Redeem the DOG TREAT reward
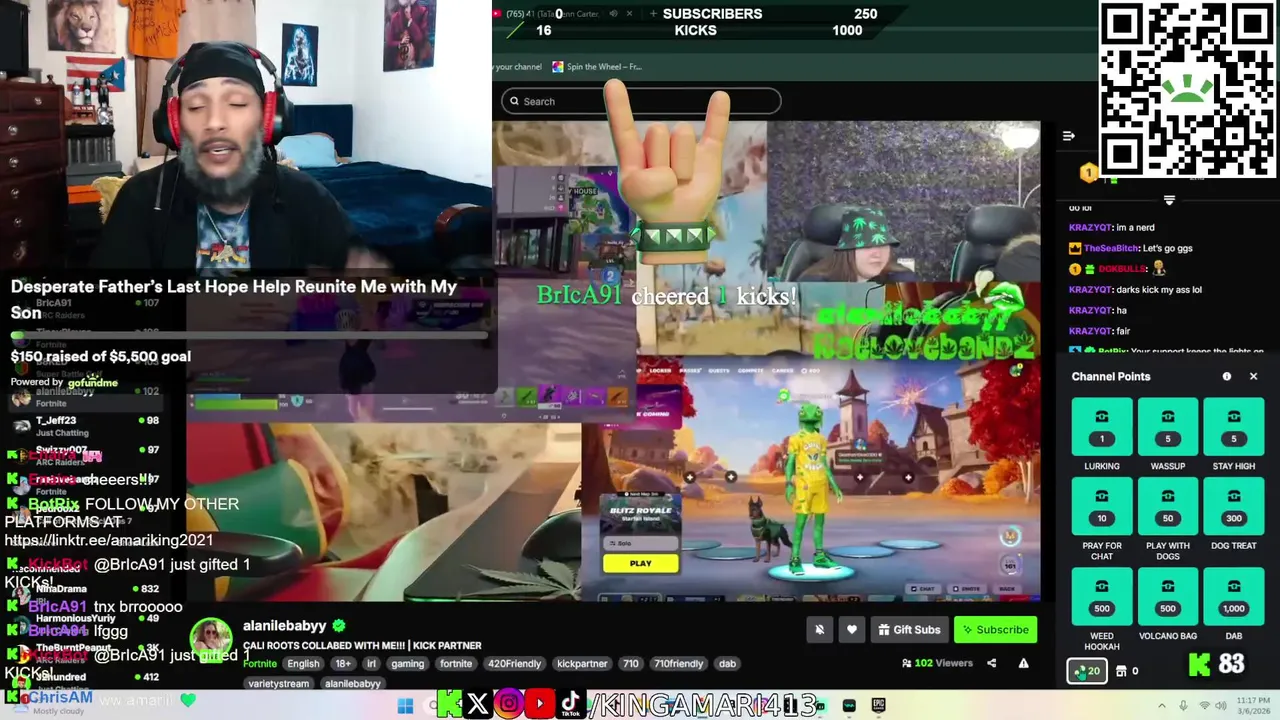 click(x=1234, y=506)
